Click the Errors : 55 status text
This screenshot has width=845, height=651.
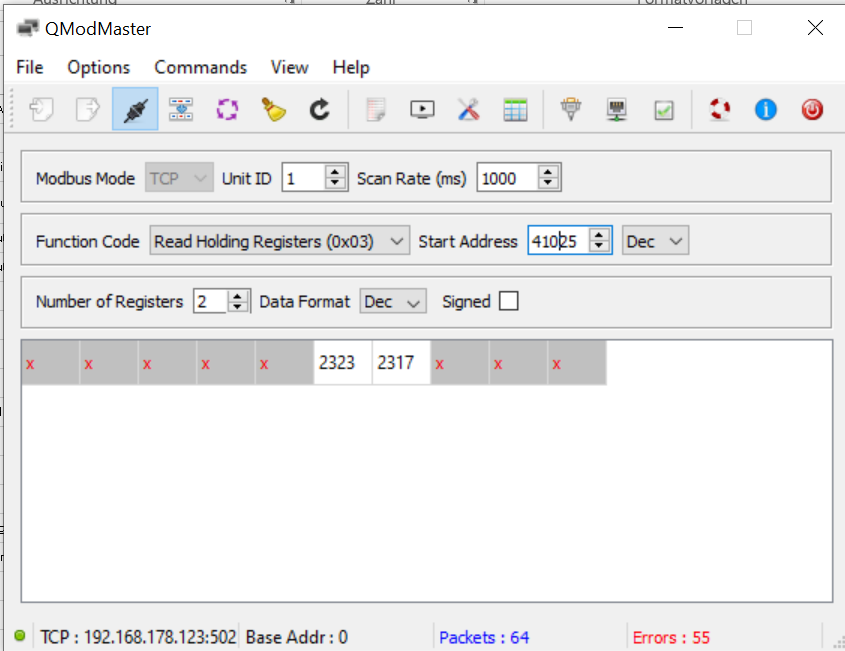point(671,638)
